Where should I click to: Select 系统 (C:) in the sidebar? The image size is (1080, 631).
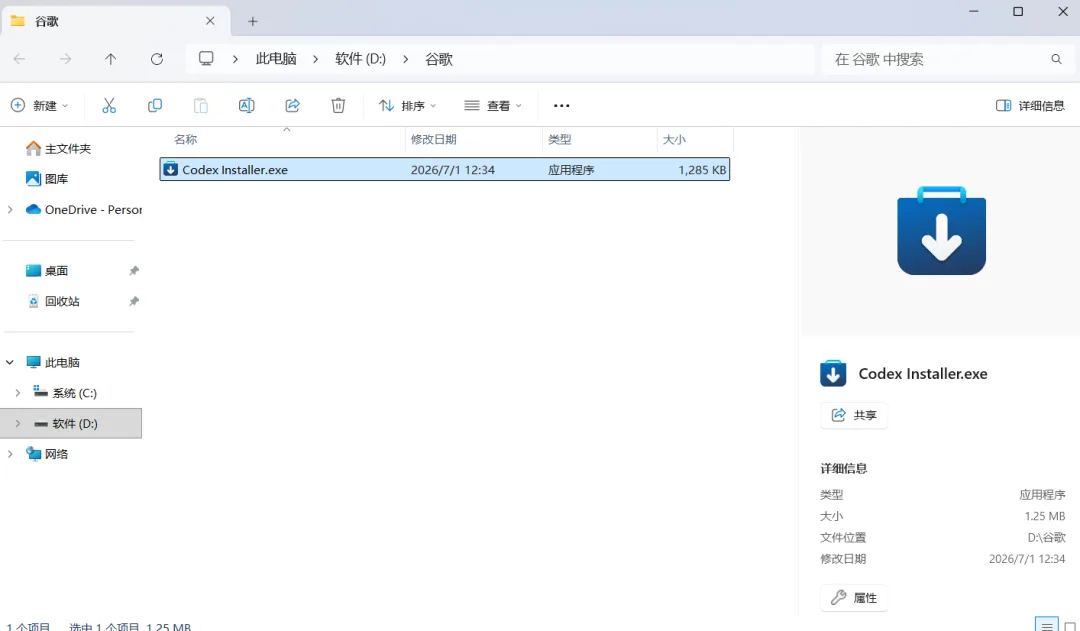[74, 393]
